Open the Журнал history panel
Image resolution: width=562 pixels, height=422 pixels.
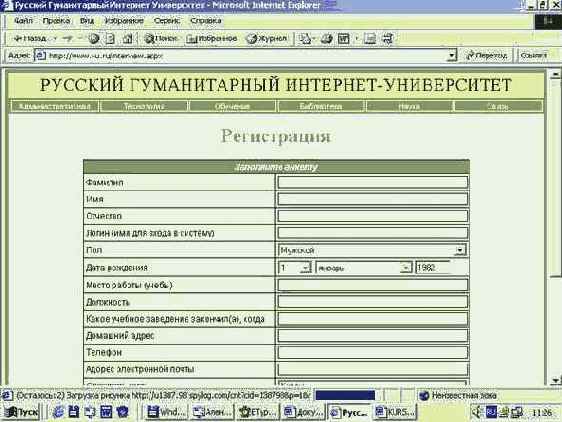267,38
